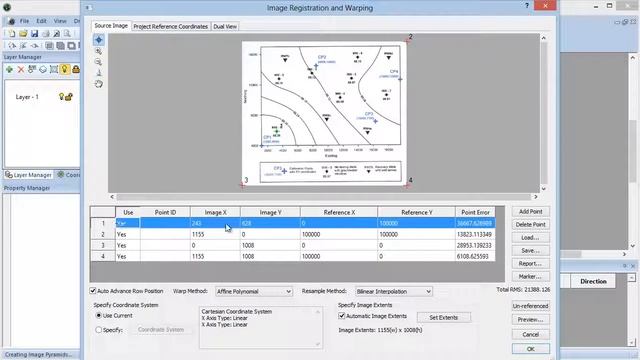The image size is (640, 360).
Task: Click the Cancel button
Action: pos(531,334)
